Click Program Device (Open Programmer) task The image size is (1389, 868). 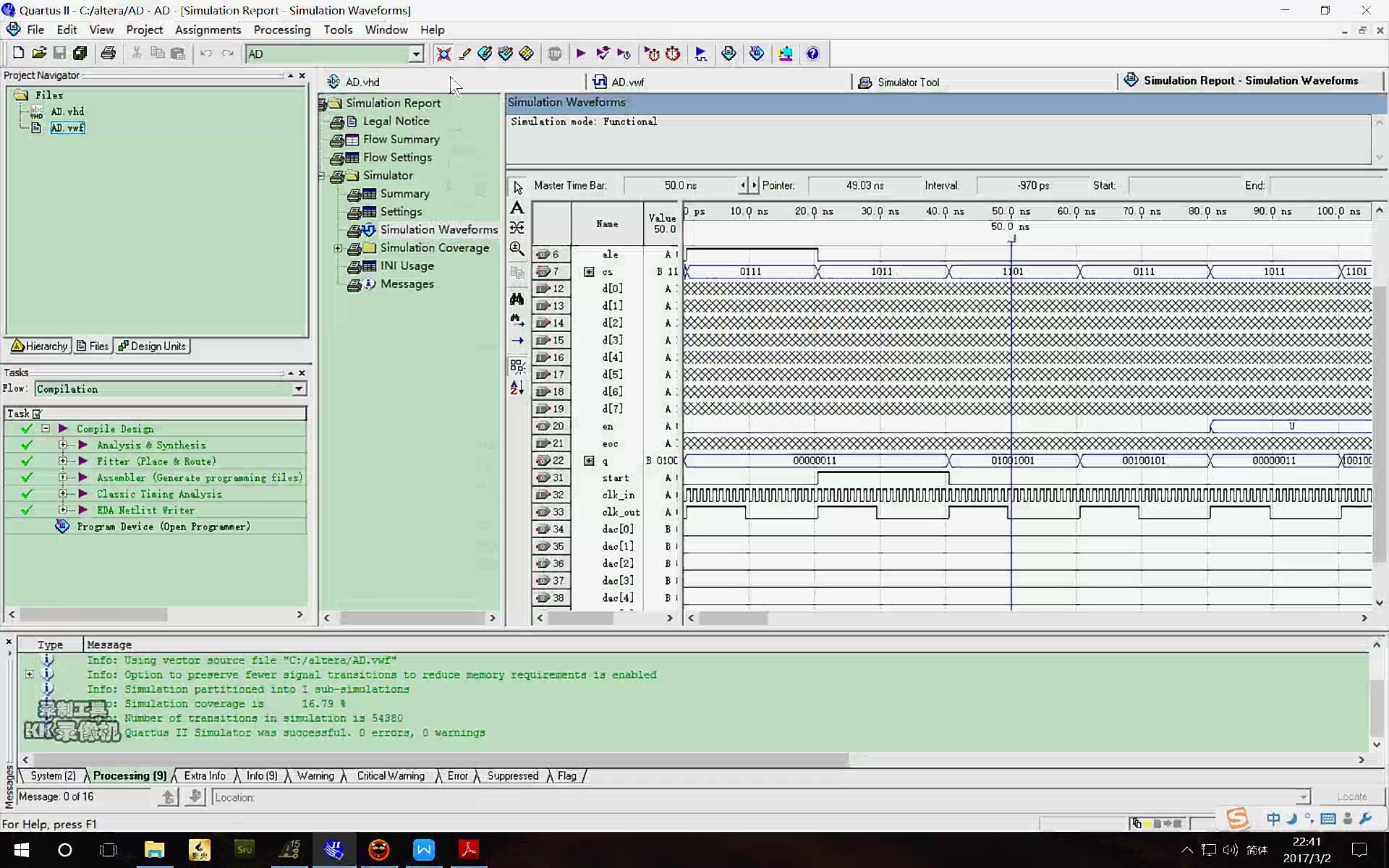tap(163, 527)
